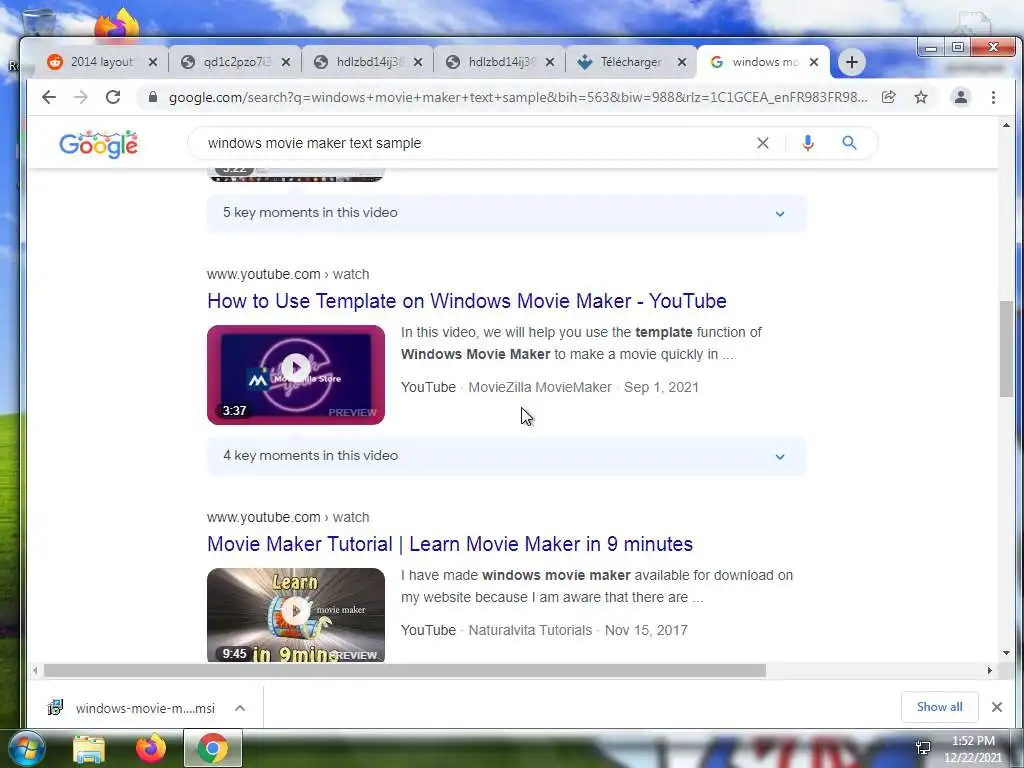Screen dimensions: 1024x768
Task: Focus the Google search input field
Action: click(x=477, y=143)
